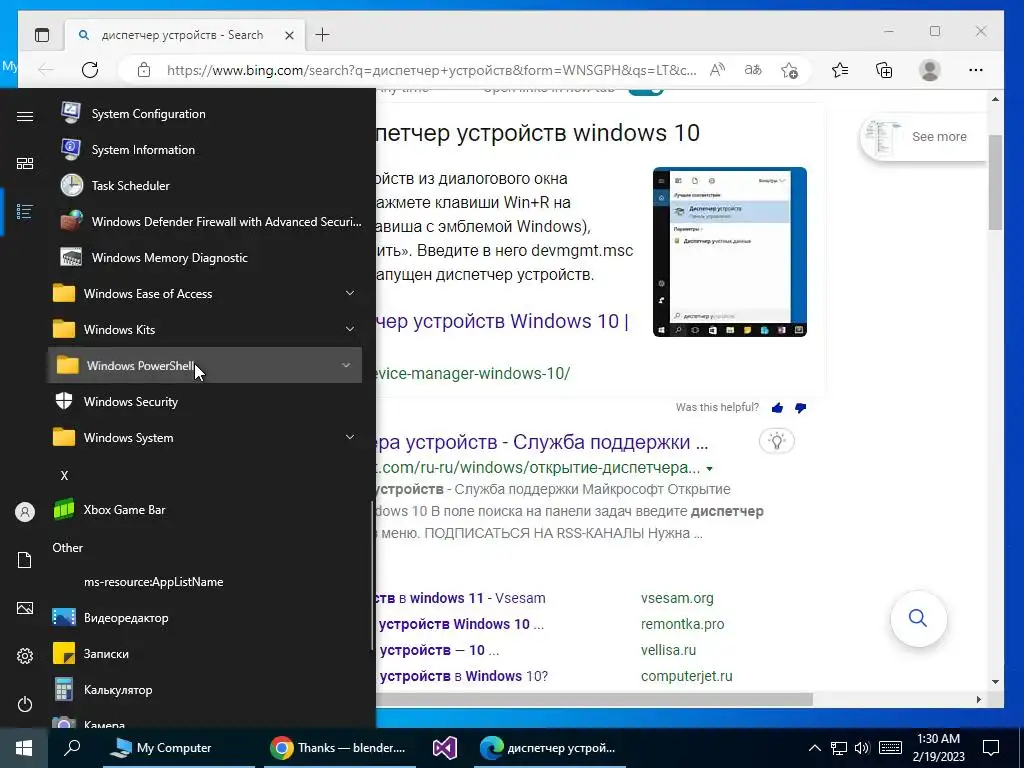Open computerjet.ru link

[686, 677]
